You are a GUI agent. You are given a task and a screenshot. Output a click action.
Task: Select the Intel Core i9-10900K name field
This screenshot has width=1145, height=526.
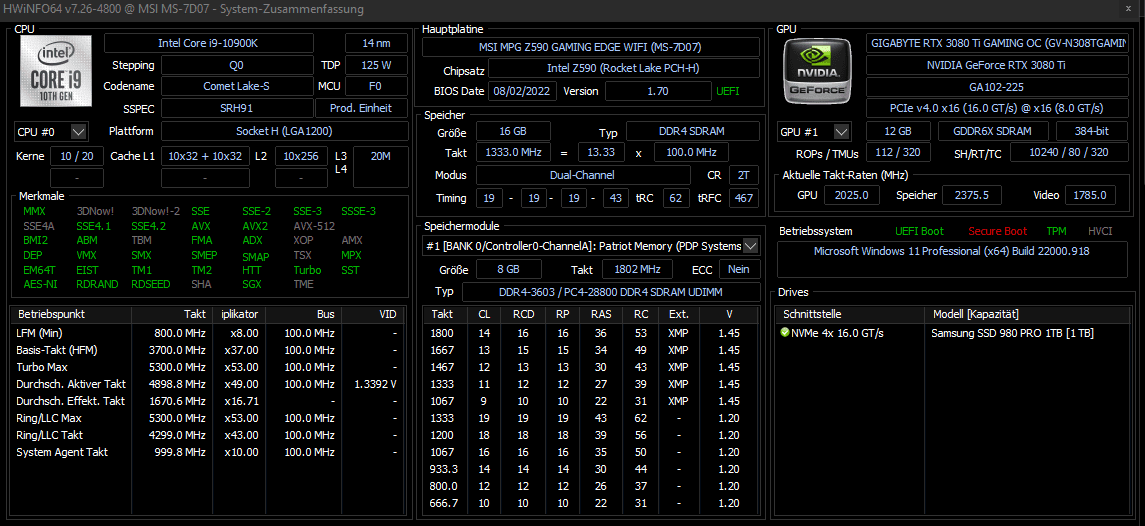pos(209,43)
